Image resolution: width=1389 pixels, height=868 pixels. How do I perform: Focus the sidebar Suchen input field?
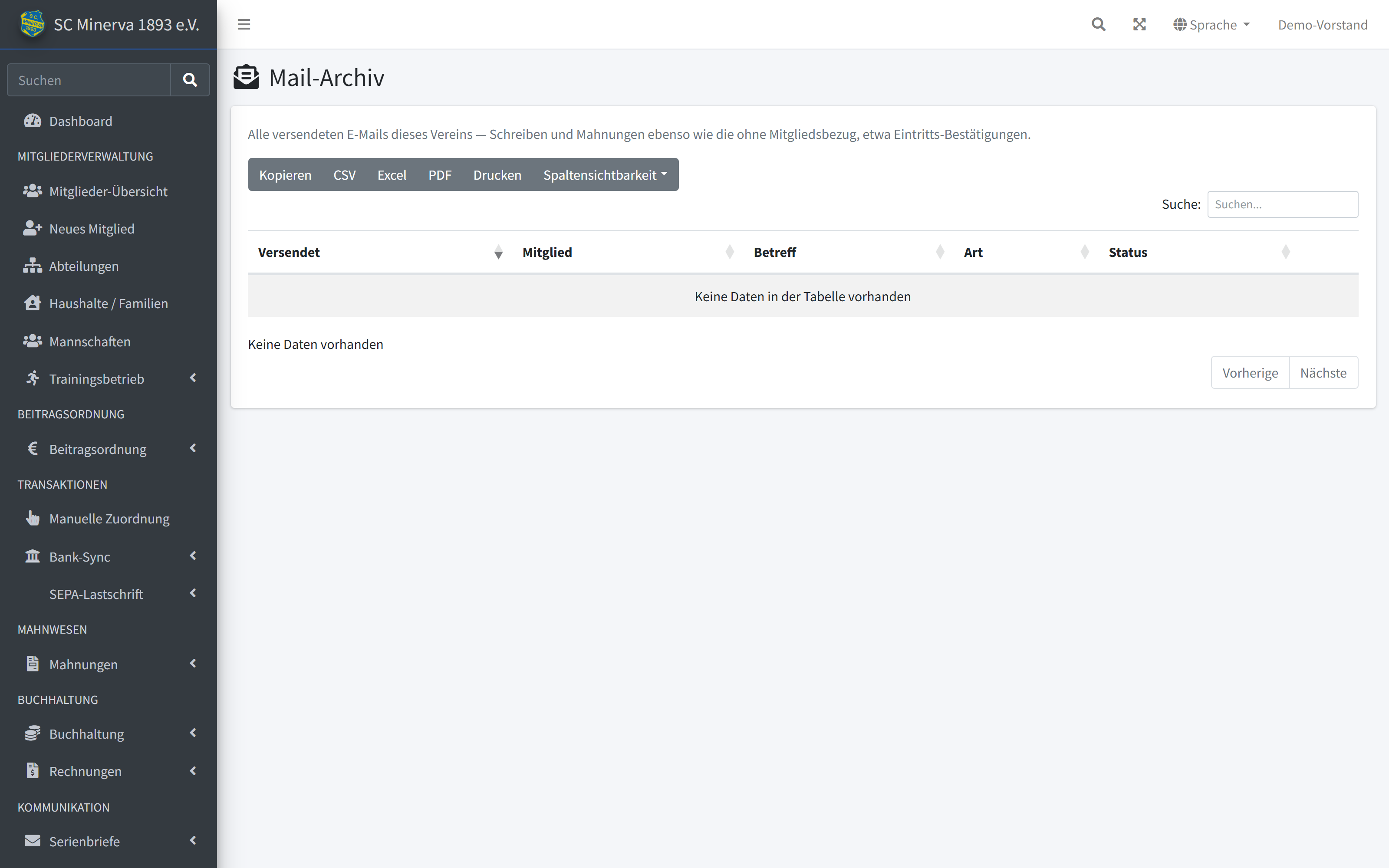point(89,80)
